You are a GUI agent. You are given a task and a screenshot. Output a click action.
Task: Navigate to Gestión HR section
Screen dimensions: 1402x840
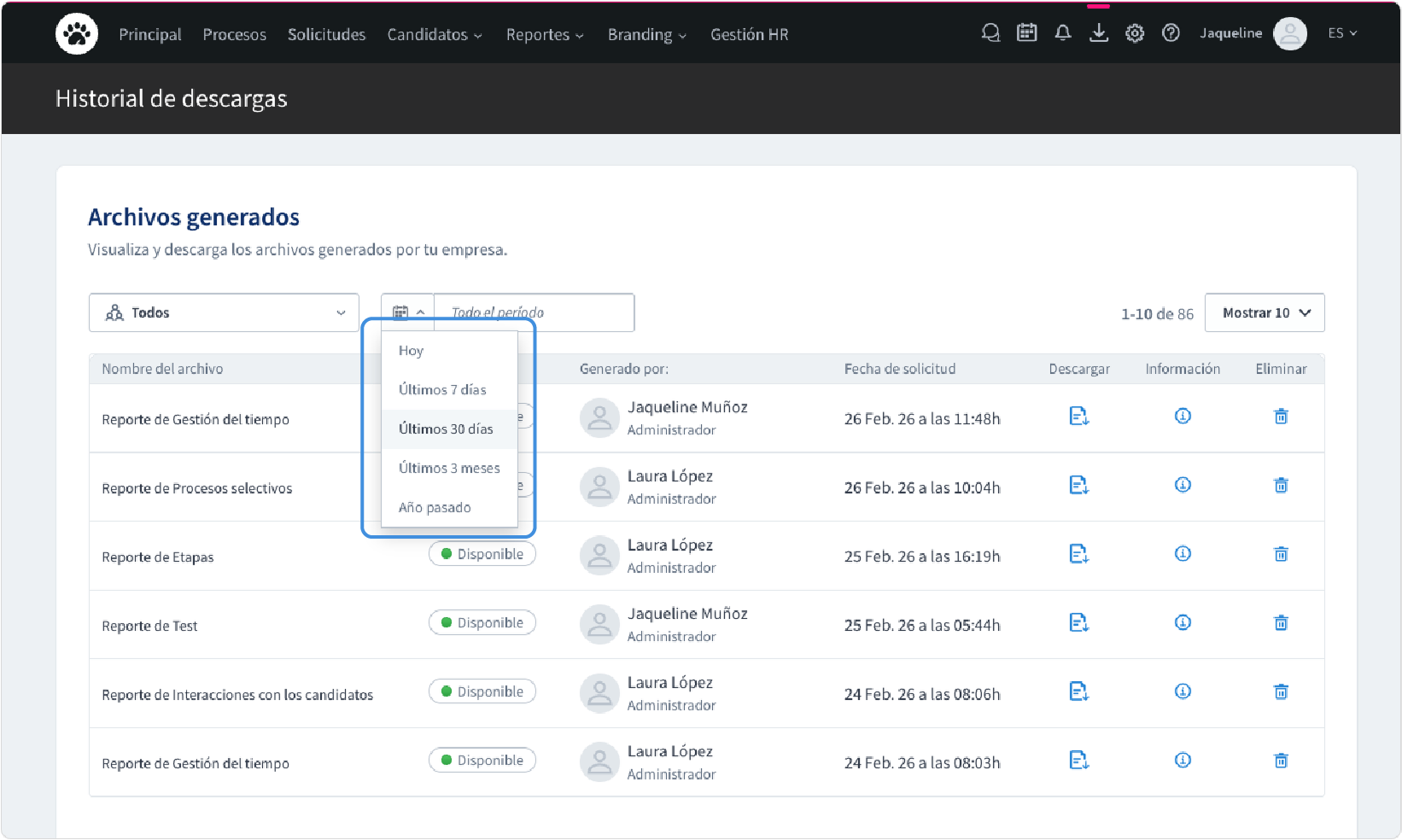pos(749,35)
